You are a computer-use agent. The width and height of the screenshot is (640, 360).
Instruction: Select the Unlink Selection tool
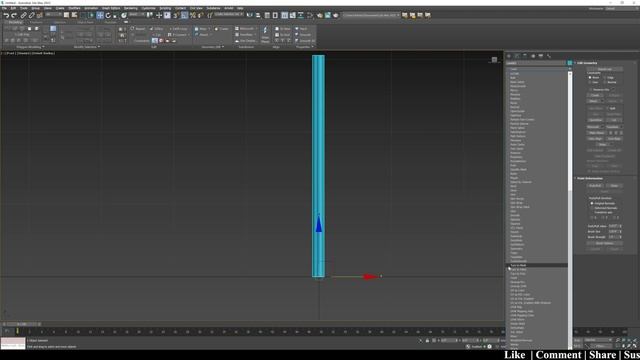tap(31, 16)
